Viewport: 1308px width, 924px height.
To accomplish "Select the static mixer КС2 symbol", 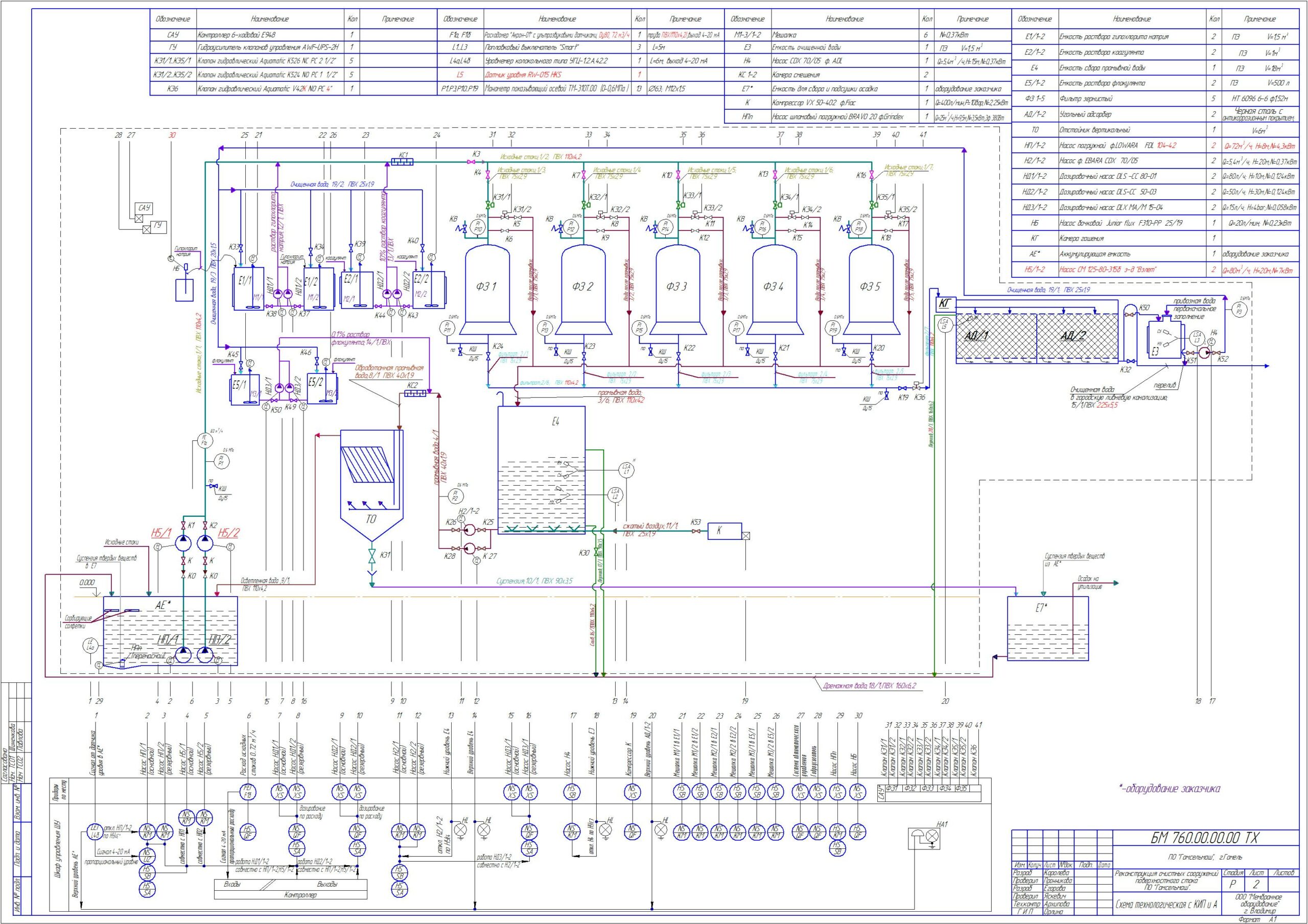I will [x=414, y=393].
